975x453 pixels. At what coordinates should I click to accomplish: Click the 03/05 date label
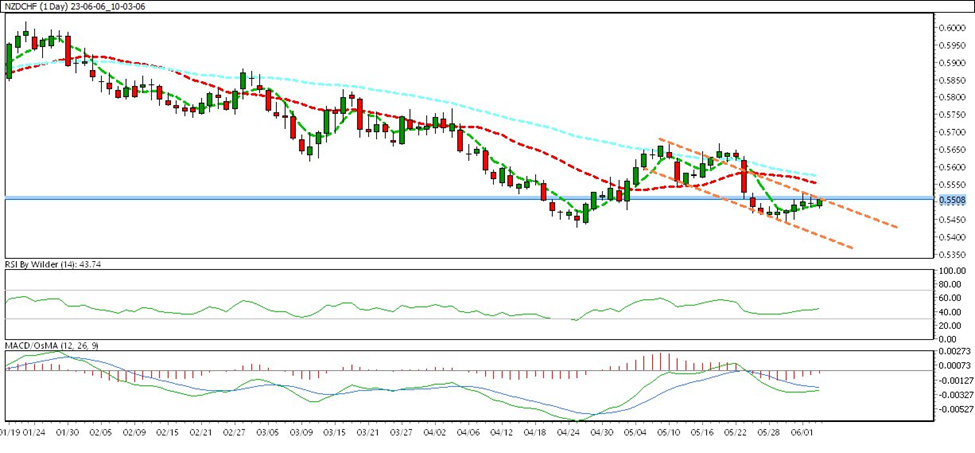pyautogui.click(x=267, y=430)
